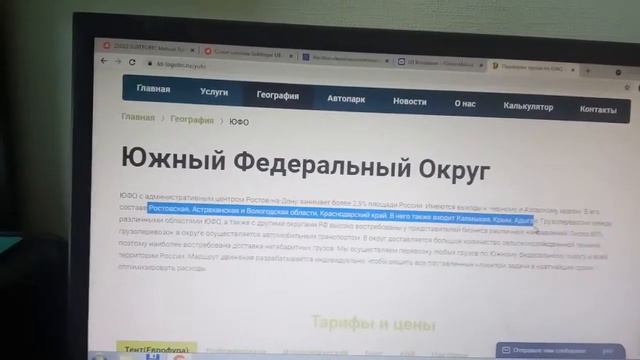Image resolution: width=640 pixels, height=360 pixels.
Task: Go back with the browser back arrow
Action: [104, 61]
